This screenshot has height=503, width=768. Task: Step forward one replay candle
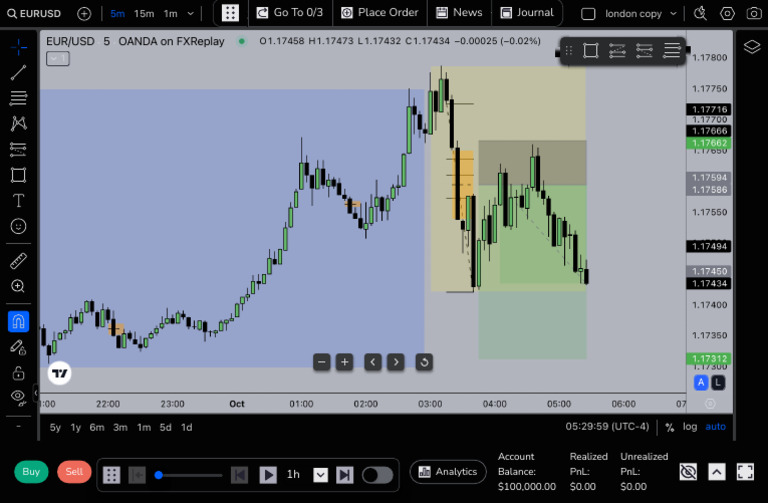pos(344,475)
